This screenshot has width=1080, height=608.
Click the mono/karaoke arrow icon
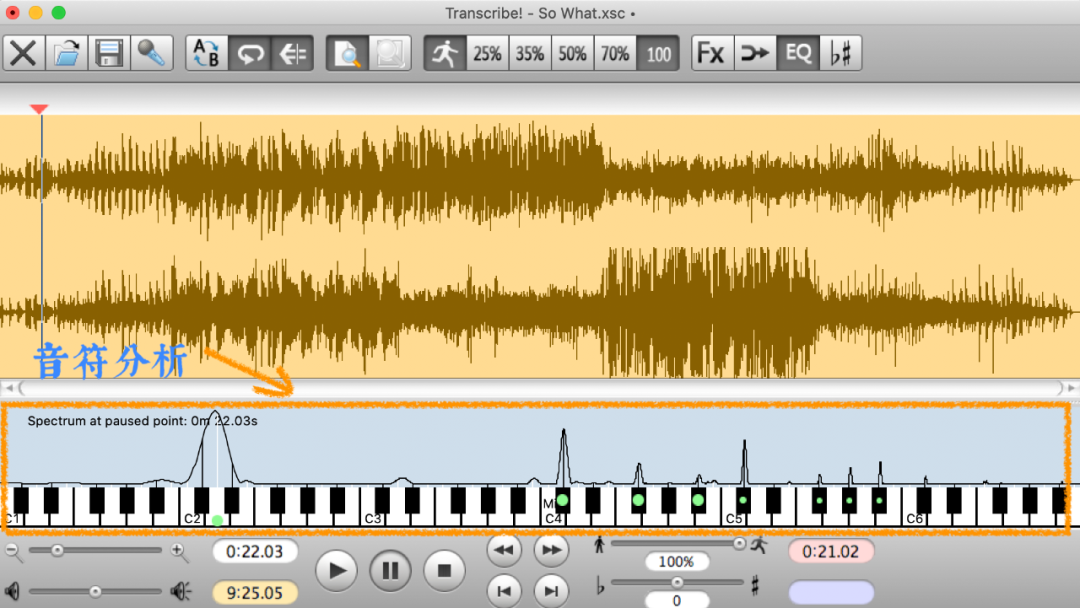[x=755, y=53]
